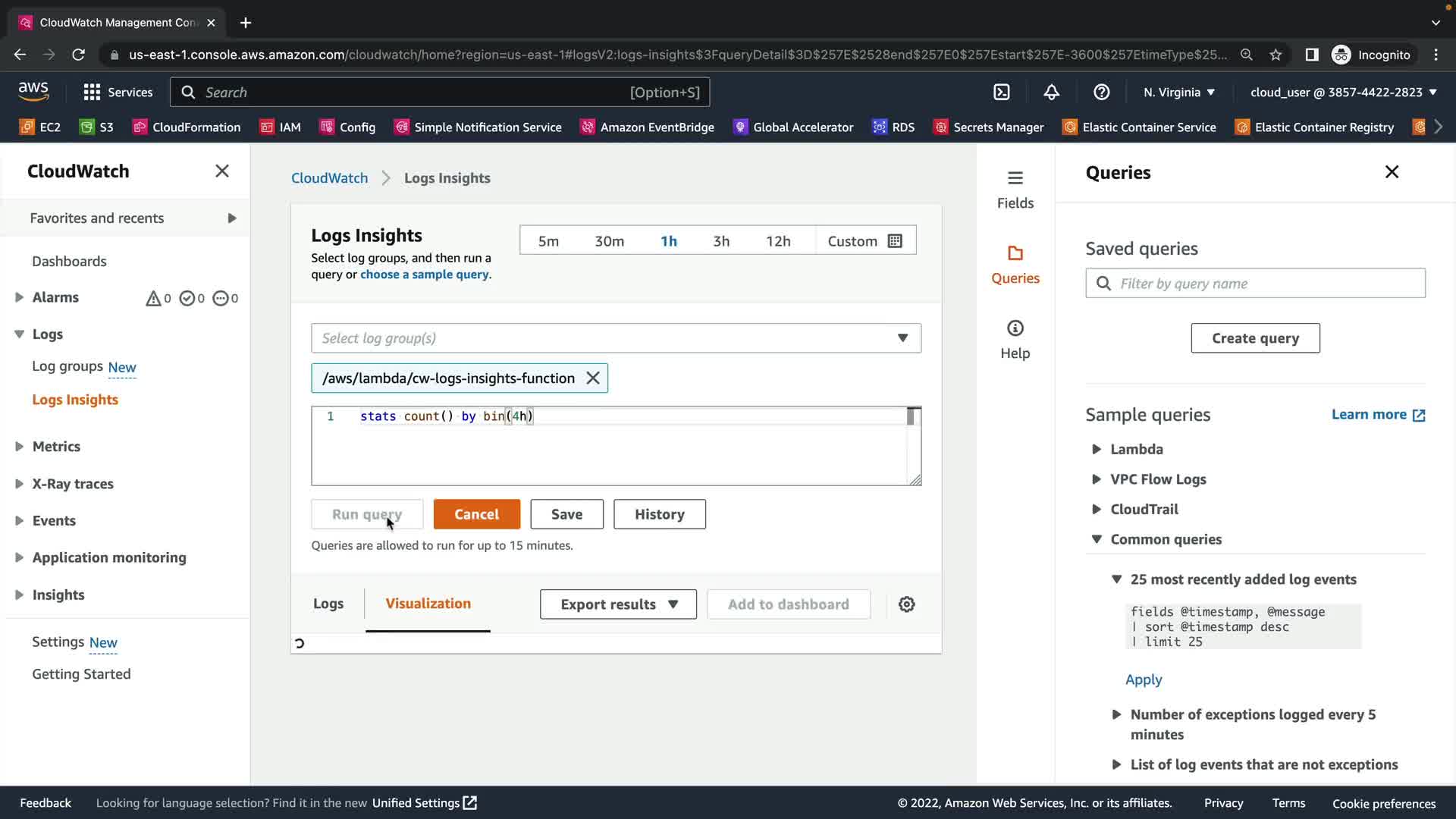Open Log groups in sidebar

pos(67,366)
